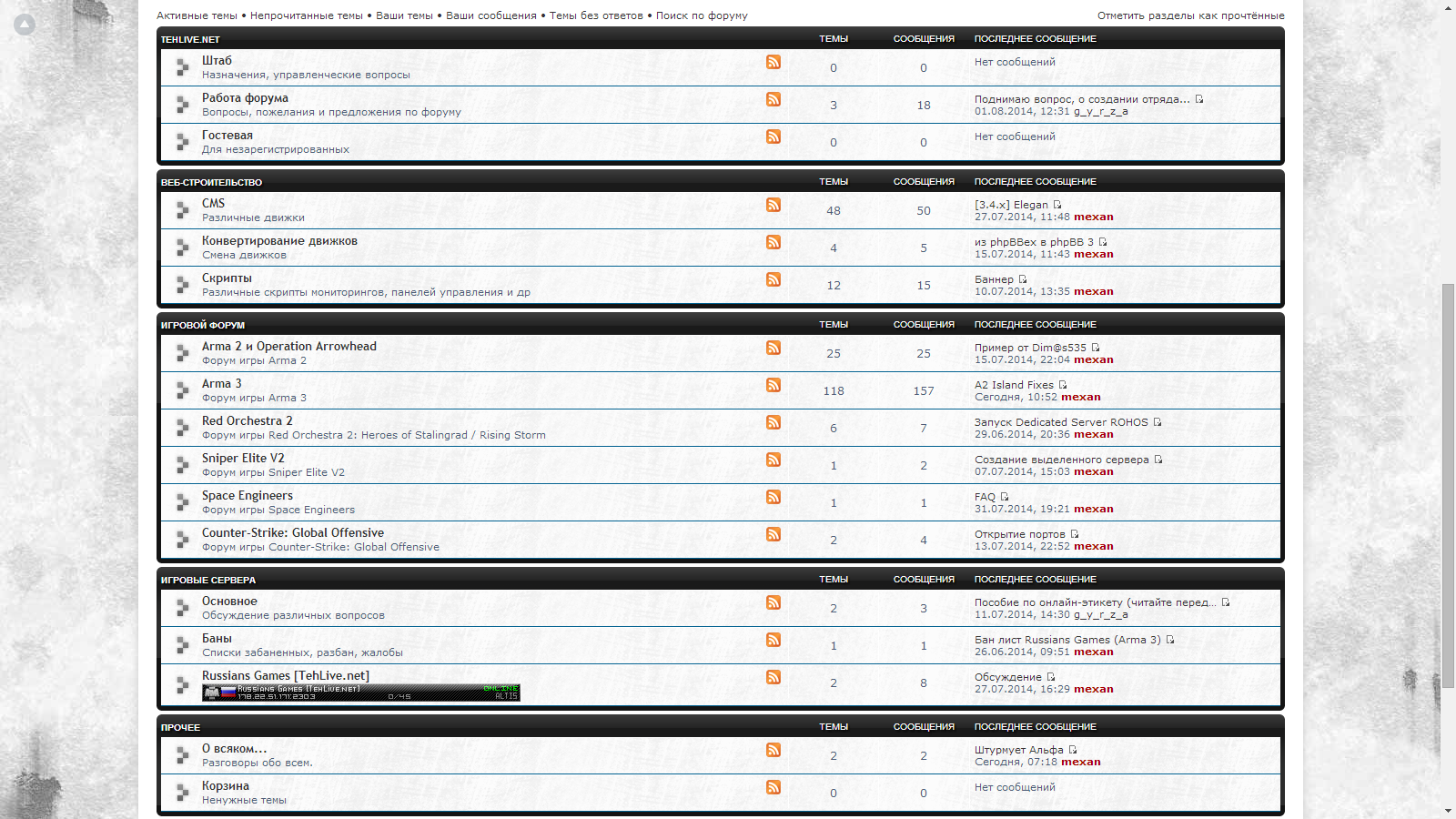Open Активные темы link
The image size is (1456, 819).
click(x=197, y=15)
